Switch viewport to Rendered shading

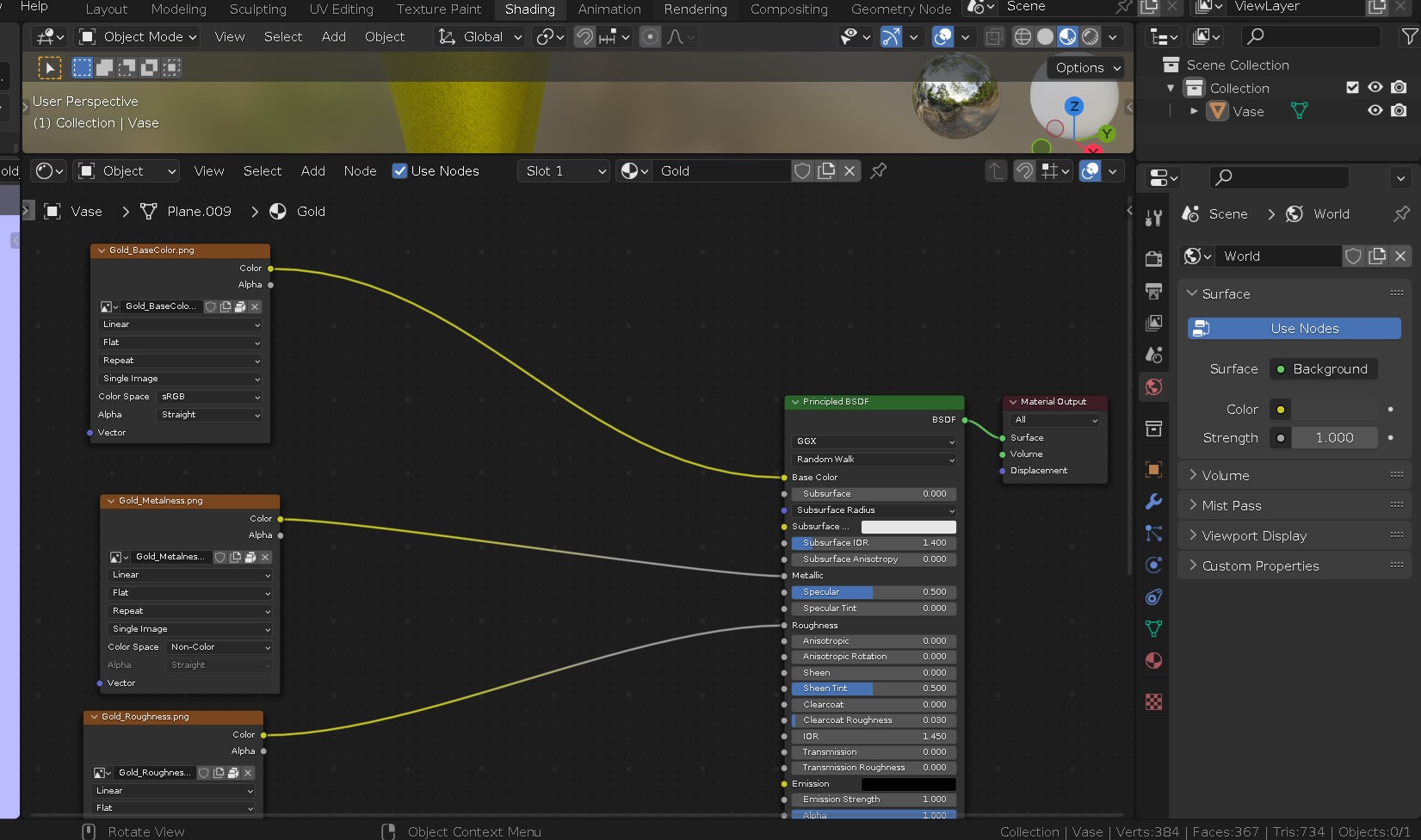coord(1090,37)
